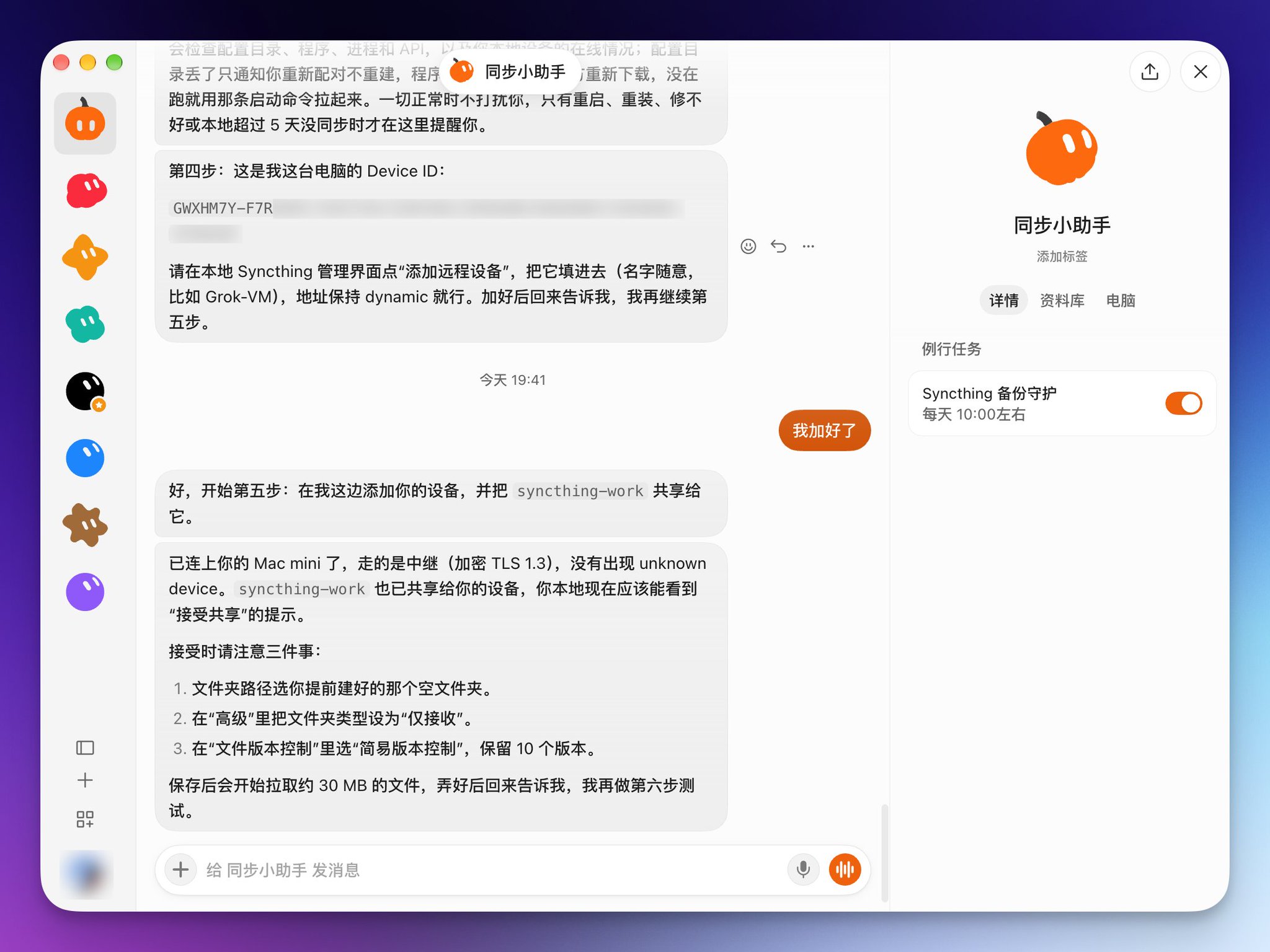The height and width of the screenshot is (952, 1270).
Task: Turn off Syncthing 备份守护 routine task
Action: click(x=1183, y=403)
